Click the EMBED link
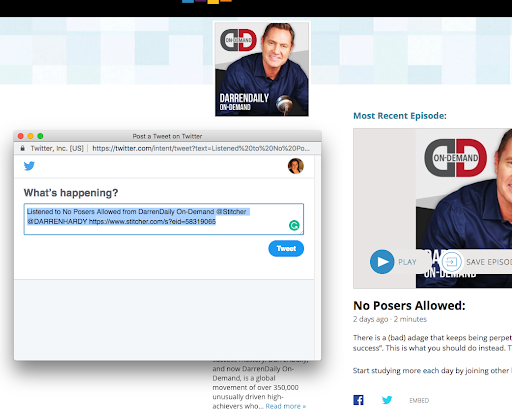The height and width of the screenshot is (414, 512). (419, 400)
